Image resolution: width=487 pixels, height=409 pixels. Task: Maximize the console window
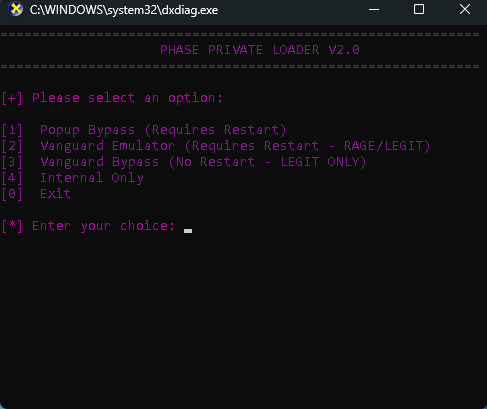[x=419, y=9]
